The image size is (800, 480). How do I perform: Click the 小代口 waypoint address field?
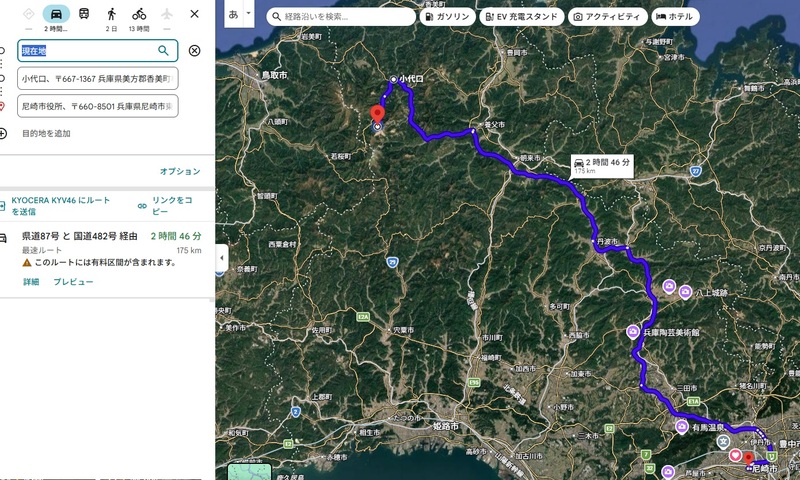(x=97, y=78)
